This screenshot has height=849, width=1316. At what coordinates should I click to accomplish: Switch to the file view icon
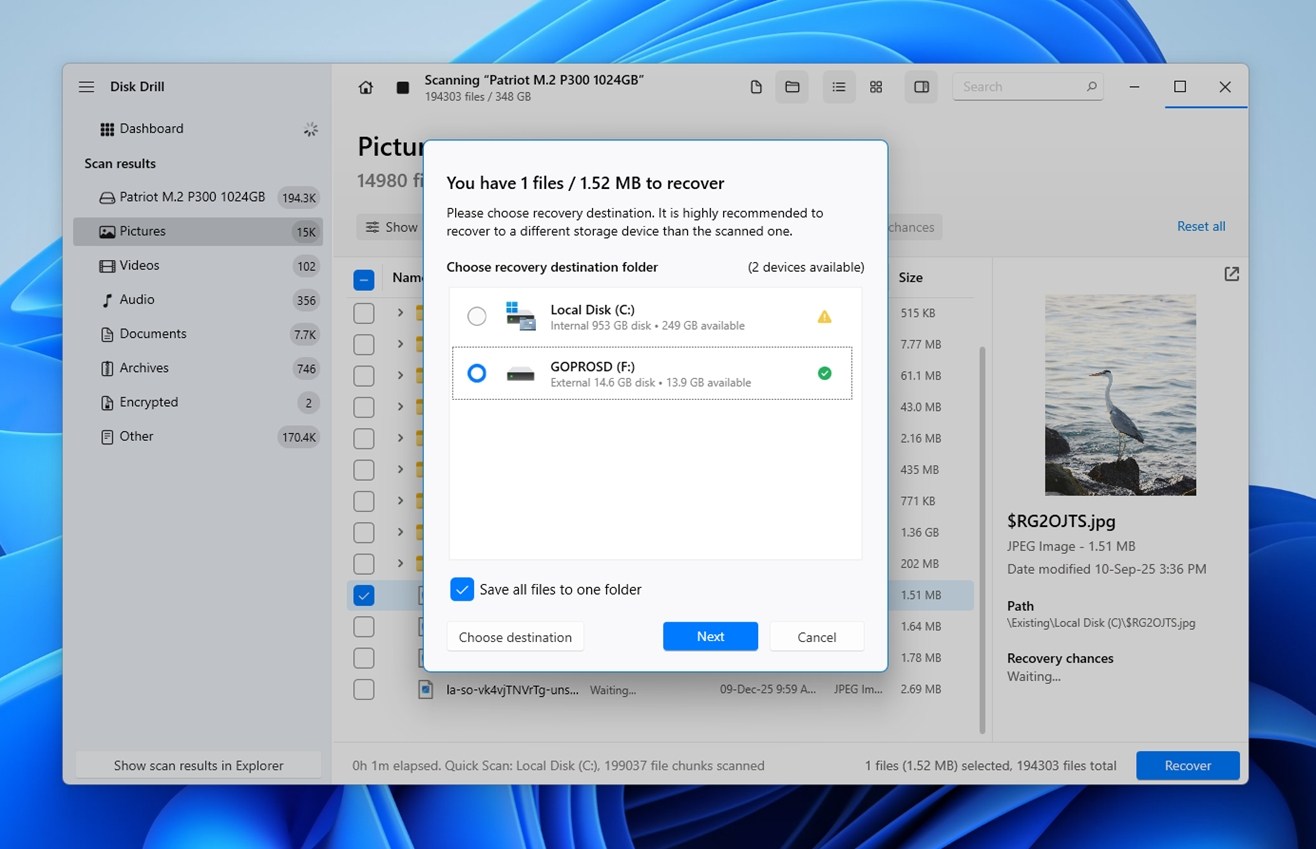tap(756, 87)
